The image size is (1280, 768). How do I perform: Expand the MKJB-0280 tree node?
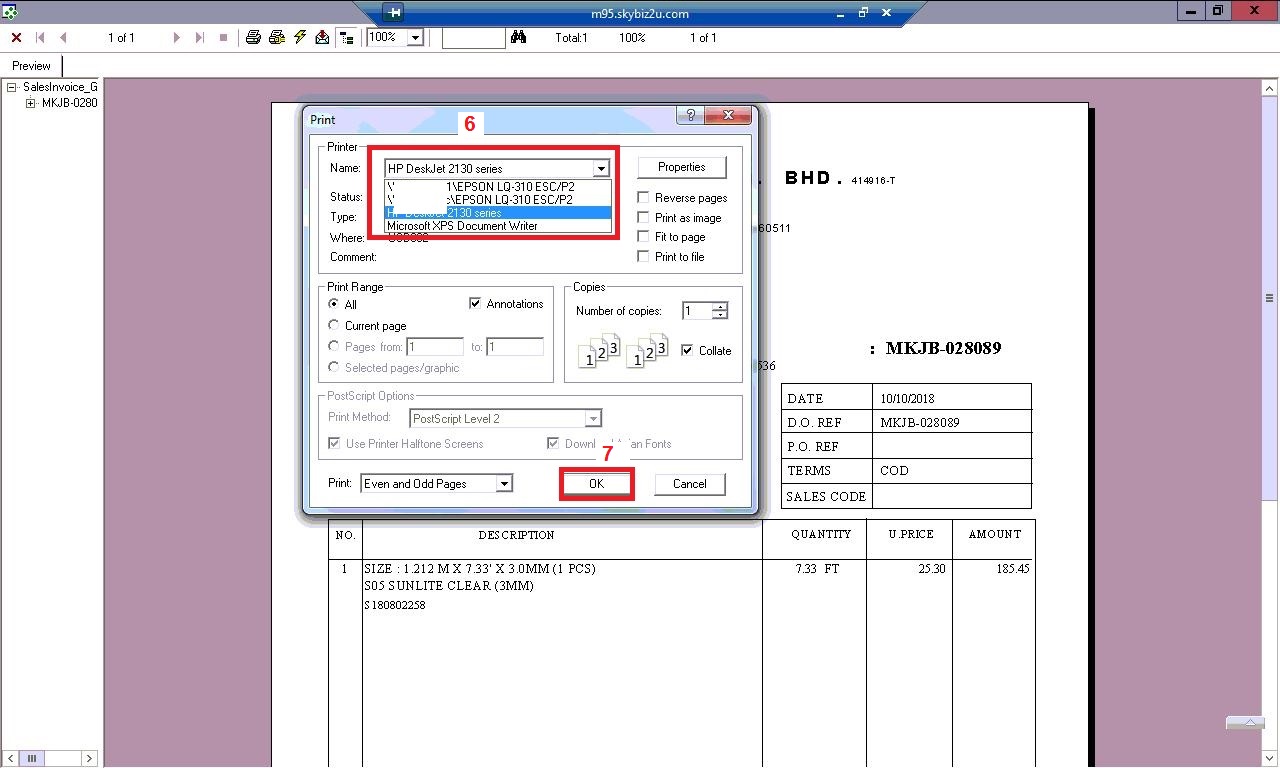[31, 103]
